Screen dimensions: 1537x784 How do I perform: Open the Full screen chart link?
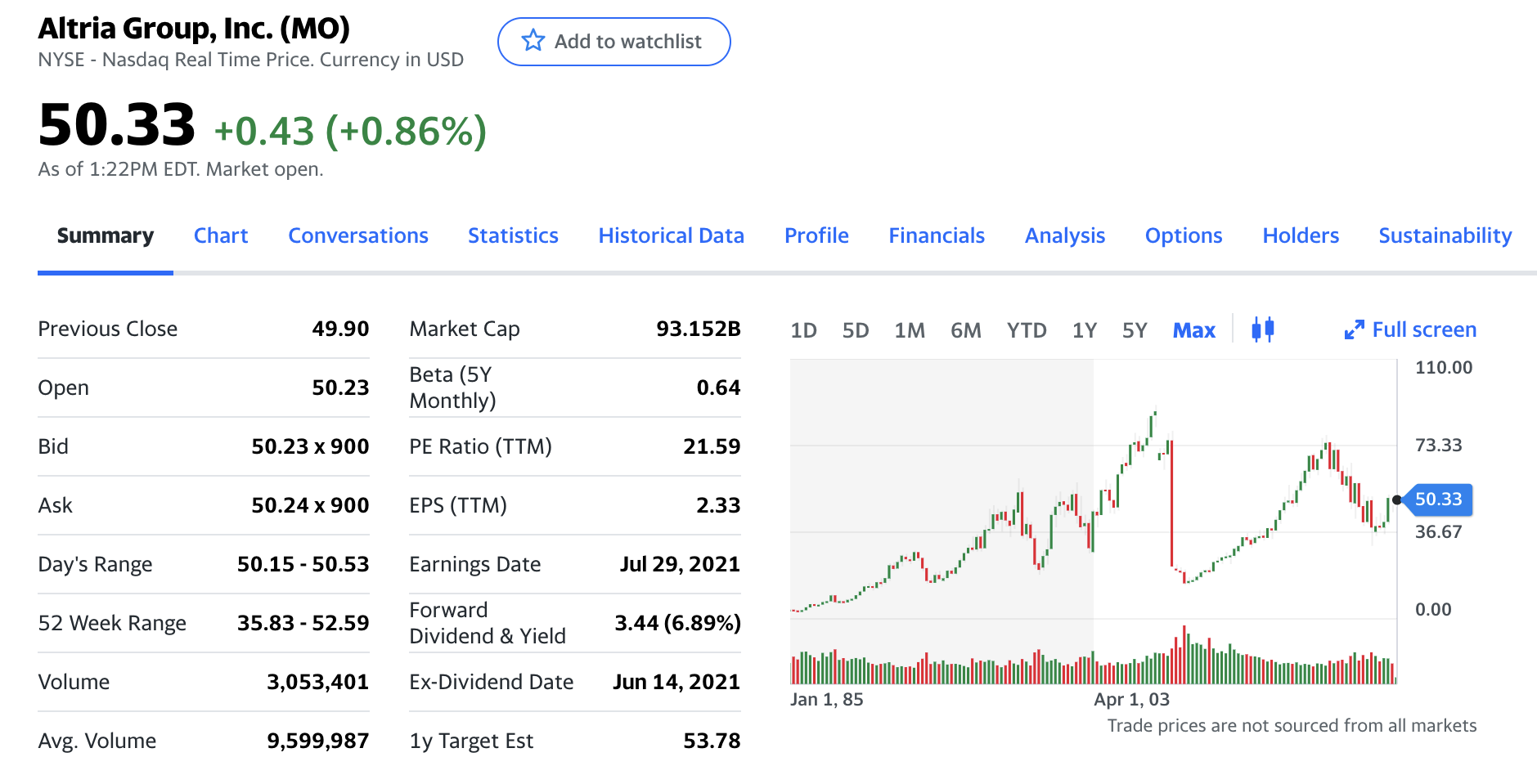point(1410,329)
